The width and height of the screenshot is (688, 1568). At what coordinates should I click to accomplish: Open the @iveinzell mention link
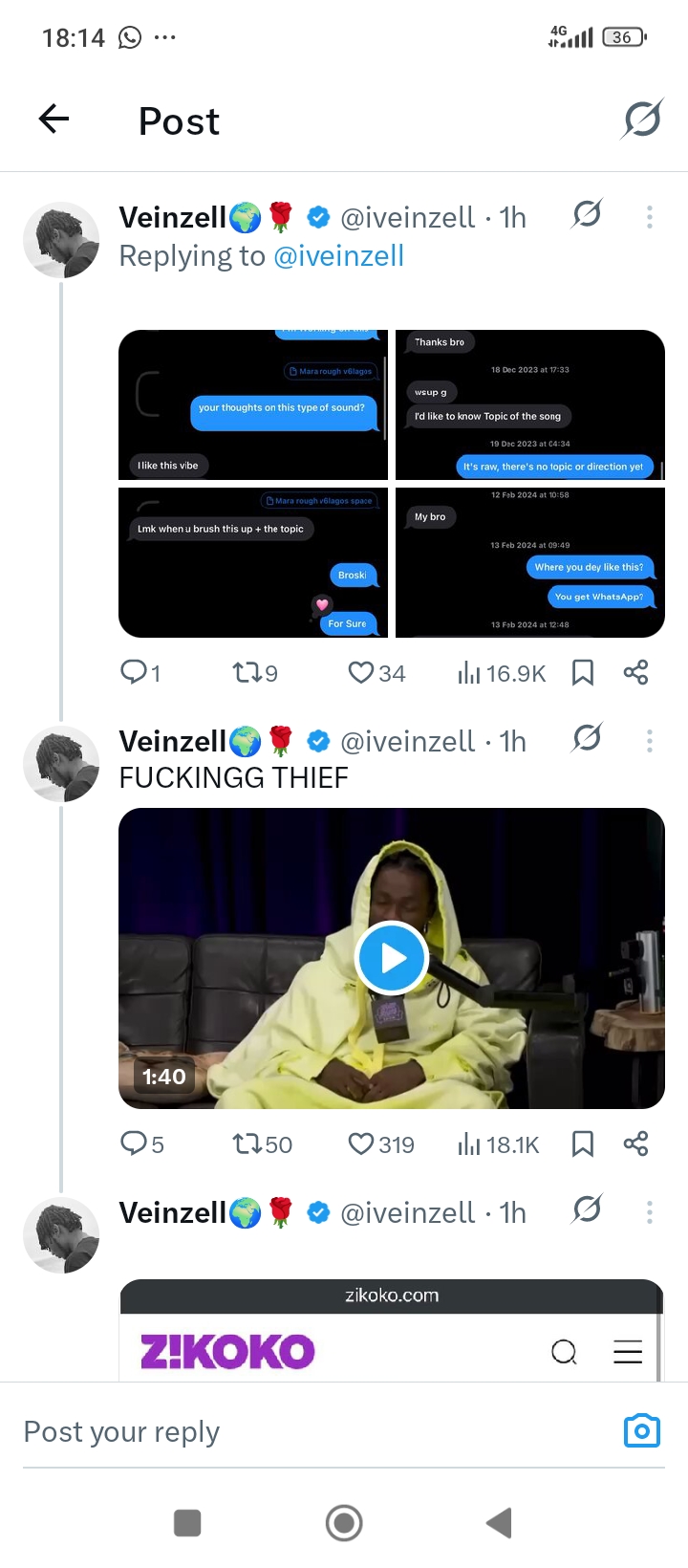pyautogui.click(x=338, y=256)
